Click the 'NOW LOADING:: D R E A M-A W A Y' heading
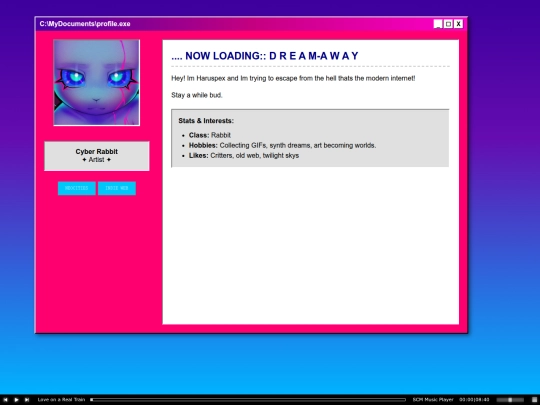 (x=265, y=56)
